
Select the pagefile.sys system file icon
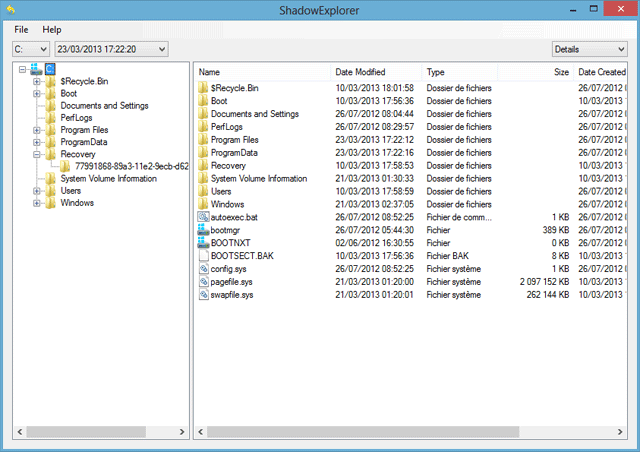tap(203, 282)
